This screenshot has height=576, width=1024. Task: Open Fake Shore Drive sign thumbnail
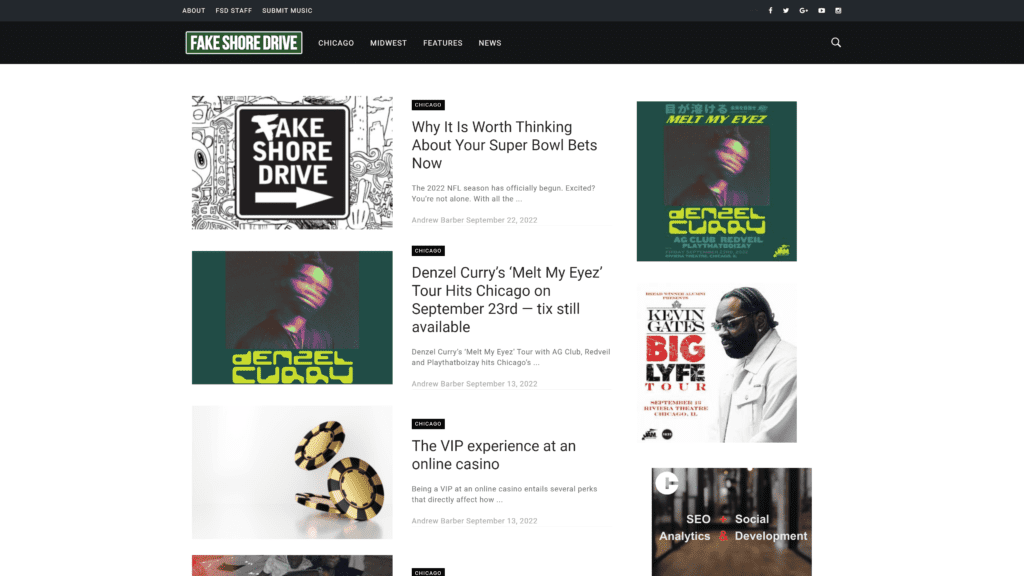pos(292,163)
